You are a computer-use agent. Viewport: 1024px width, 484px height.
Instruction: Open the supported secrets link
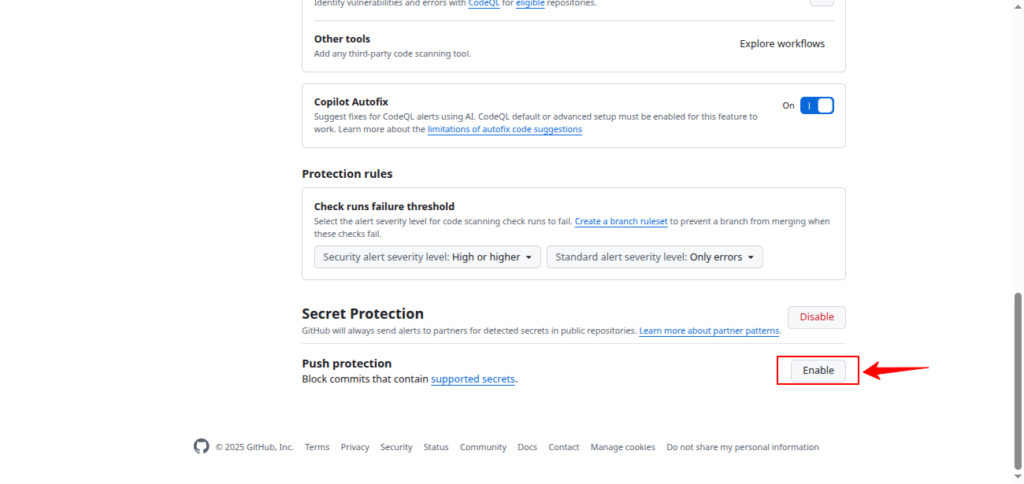tap(473, 380)
